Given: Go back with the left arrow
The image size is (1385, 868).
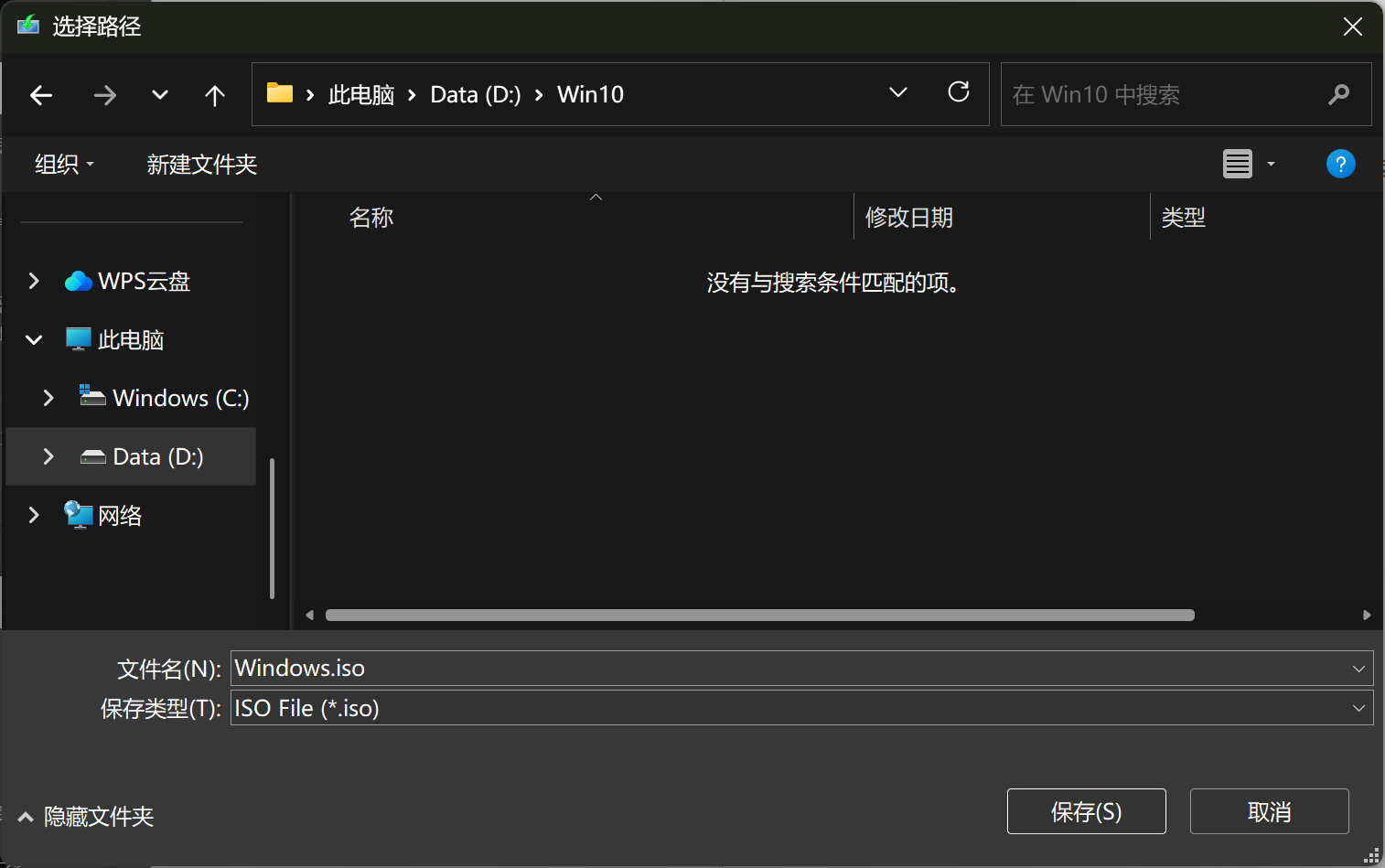Looking at the screenshot, I should click(41, 95).
